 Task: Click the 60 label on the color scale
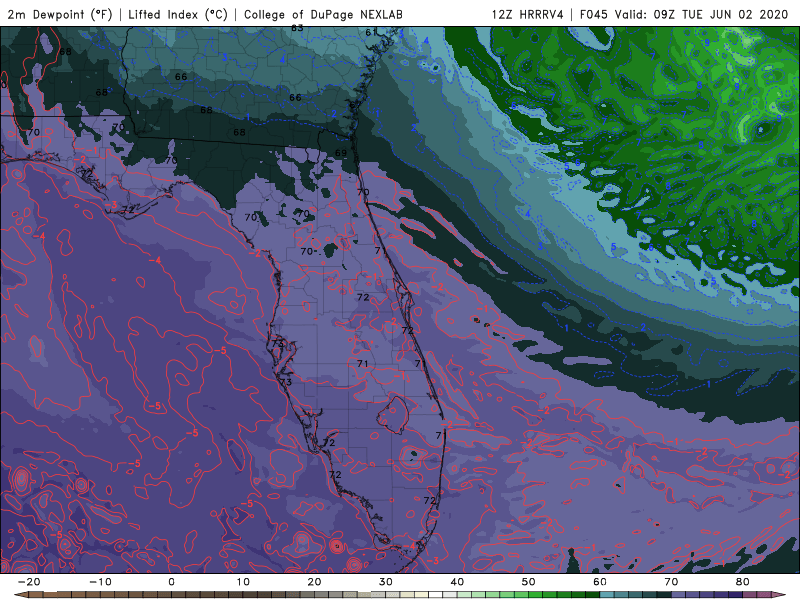tap(600, 582)
